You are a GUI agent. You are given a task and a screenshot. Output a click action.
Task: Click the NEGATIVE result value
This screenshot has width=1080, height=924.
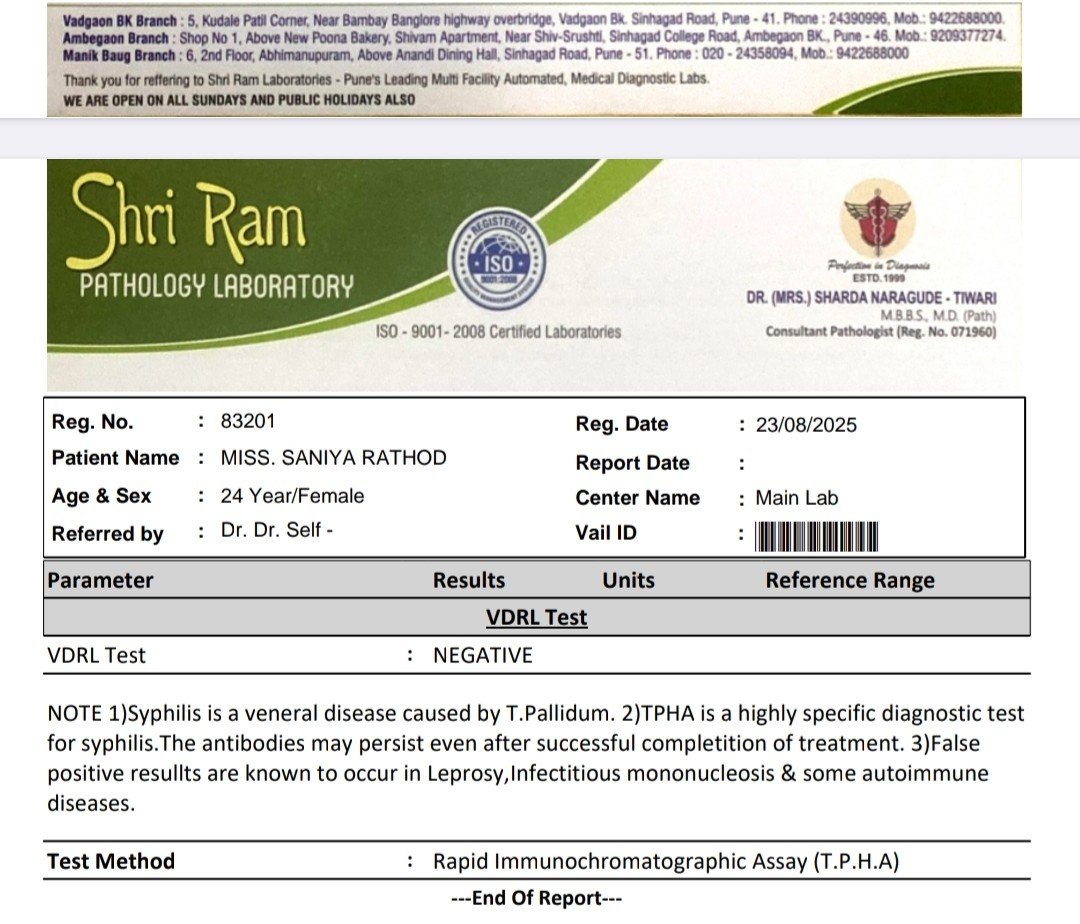pos(482,656)
